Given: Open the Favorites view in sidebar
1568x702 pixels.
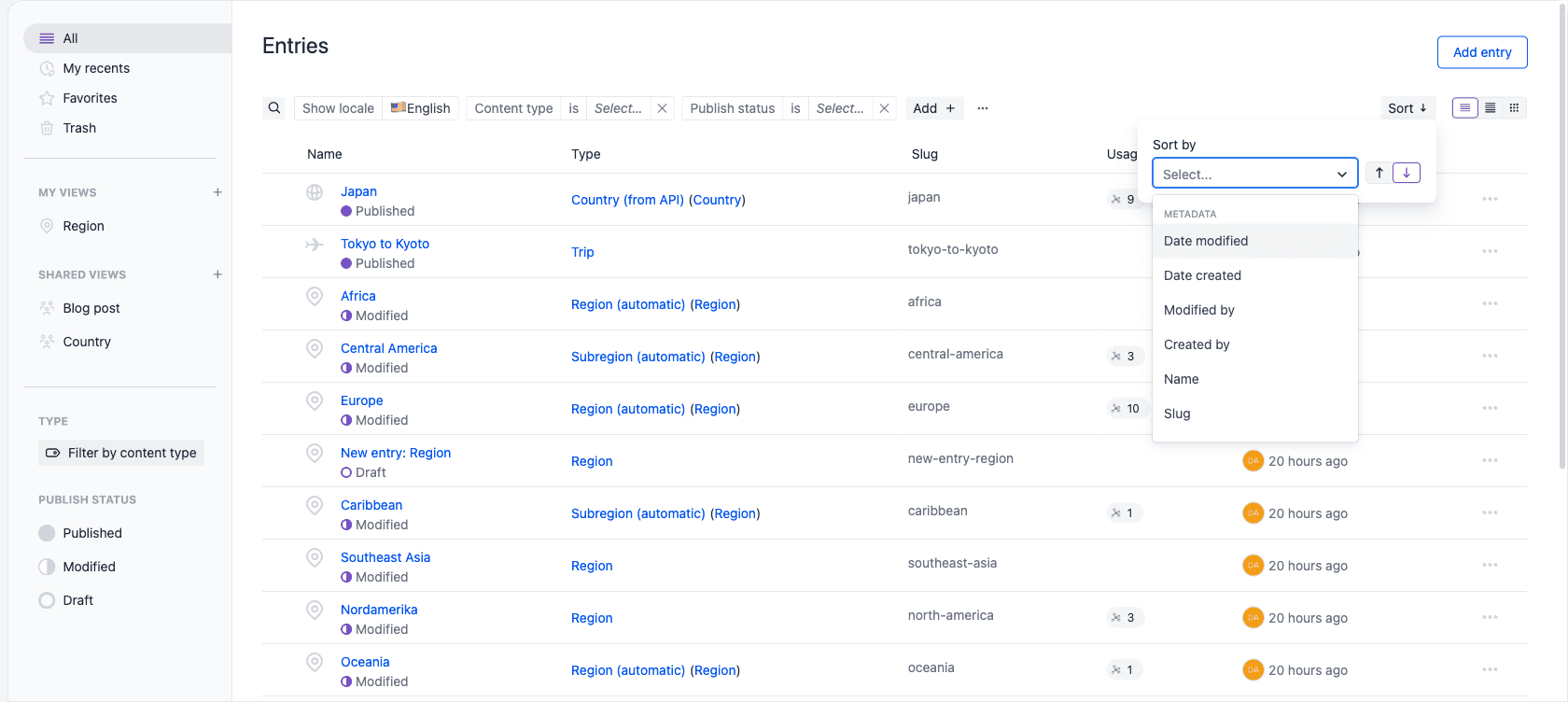Looking at the screenshot, I should click(90, 98).
